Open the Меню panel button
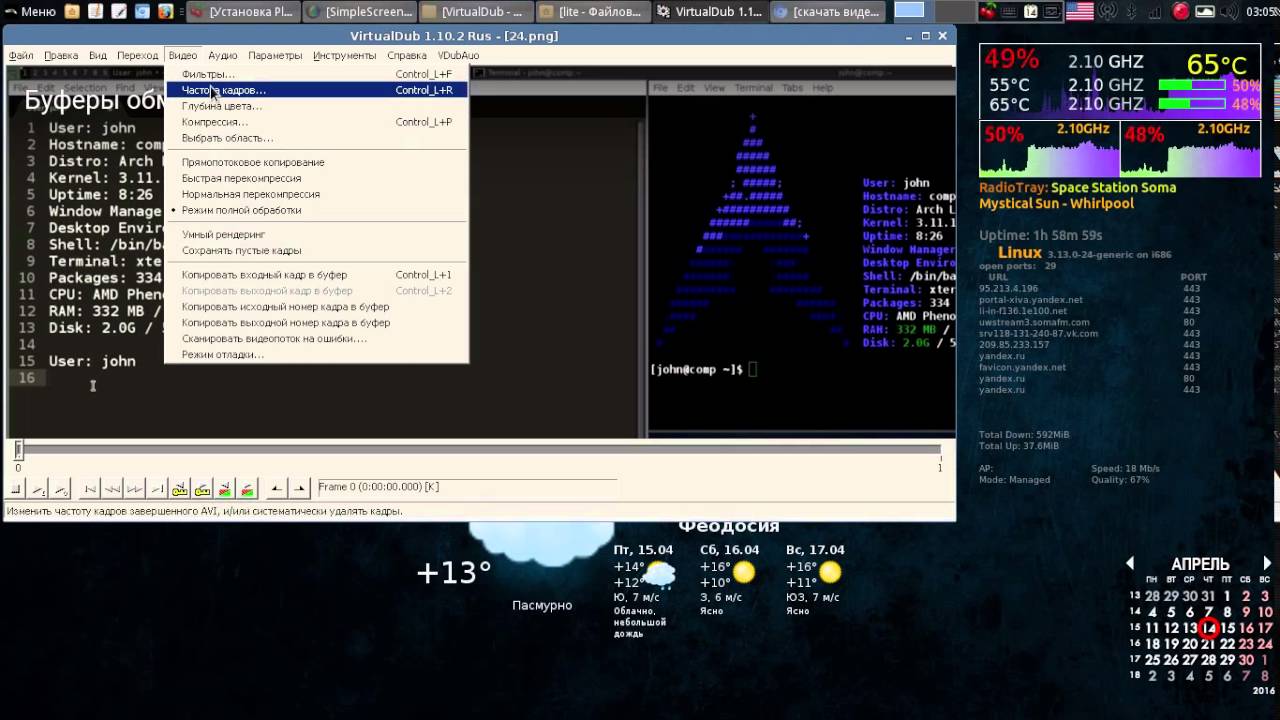The image size is (1280, 720). click(30, 12)
